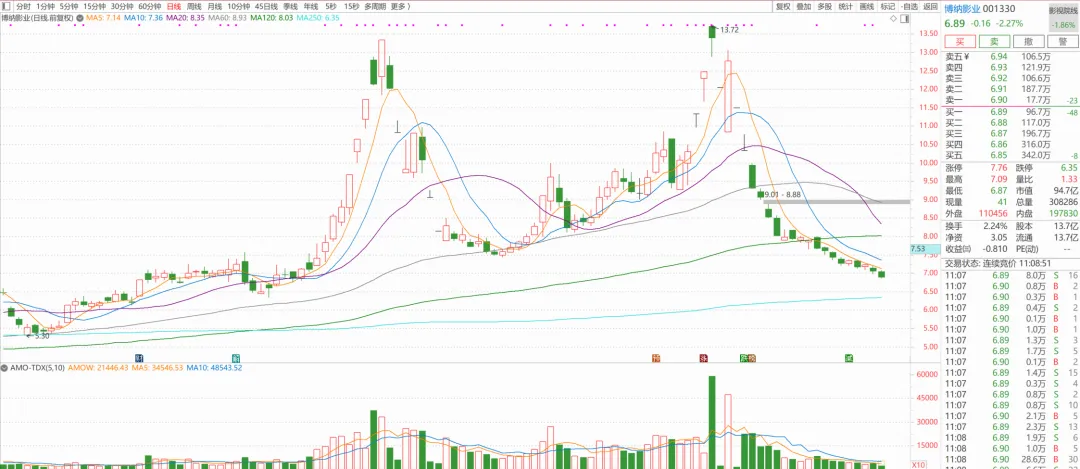Viewport: 1080px width, 469px height.
Task: Click the 卖五 ask price 6.94
Action: [999, 56]
